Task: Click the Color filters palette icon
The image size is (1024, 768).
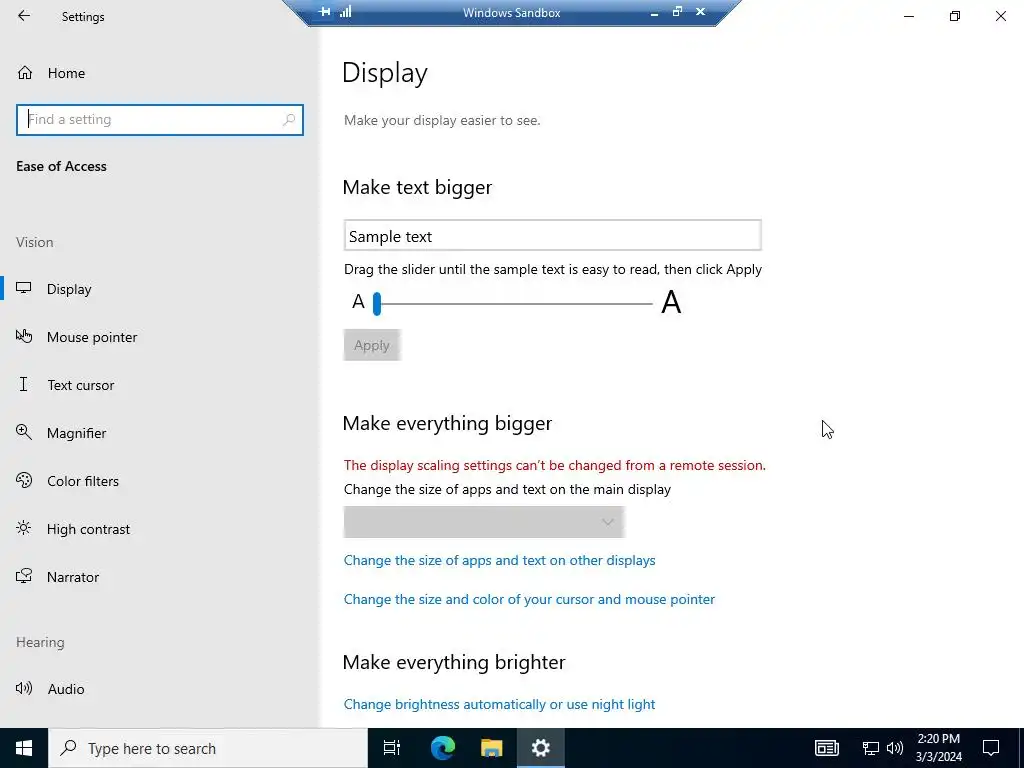Action: point(24,480)
